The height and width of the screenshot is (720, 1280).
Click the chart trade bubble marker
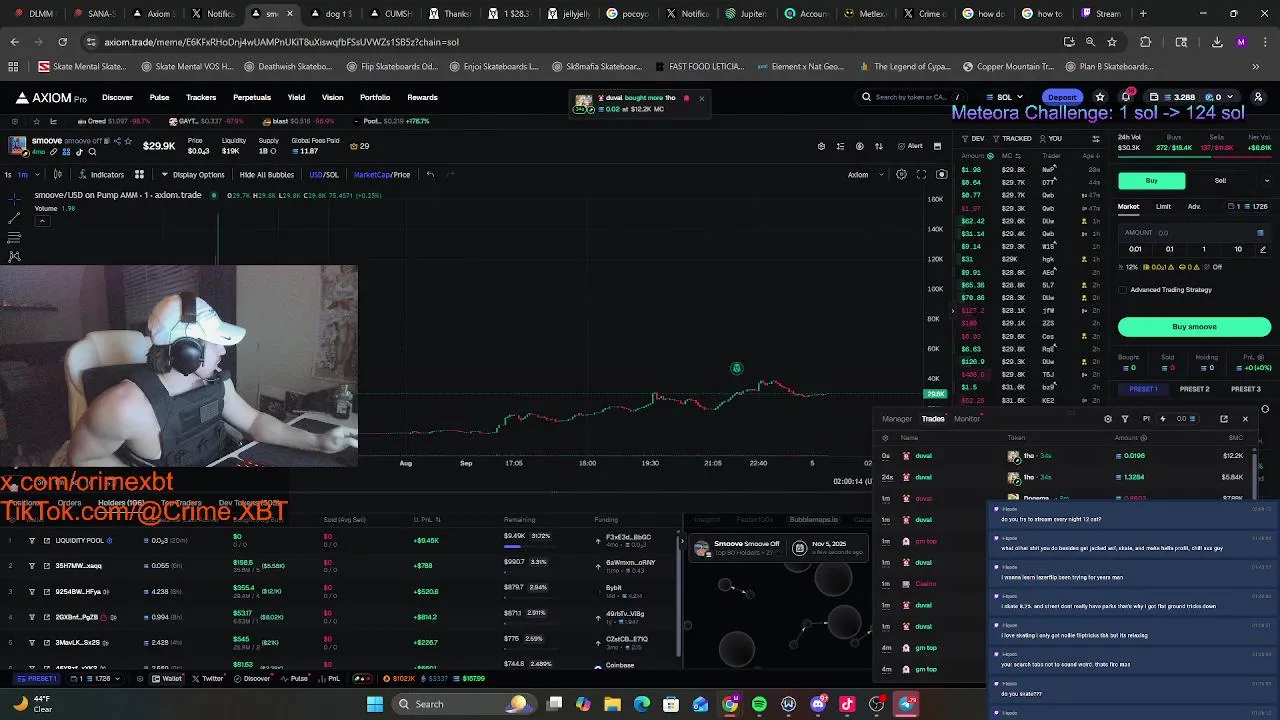coord(737,369)
